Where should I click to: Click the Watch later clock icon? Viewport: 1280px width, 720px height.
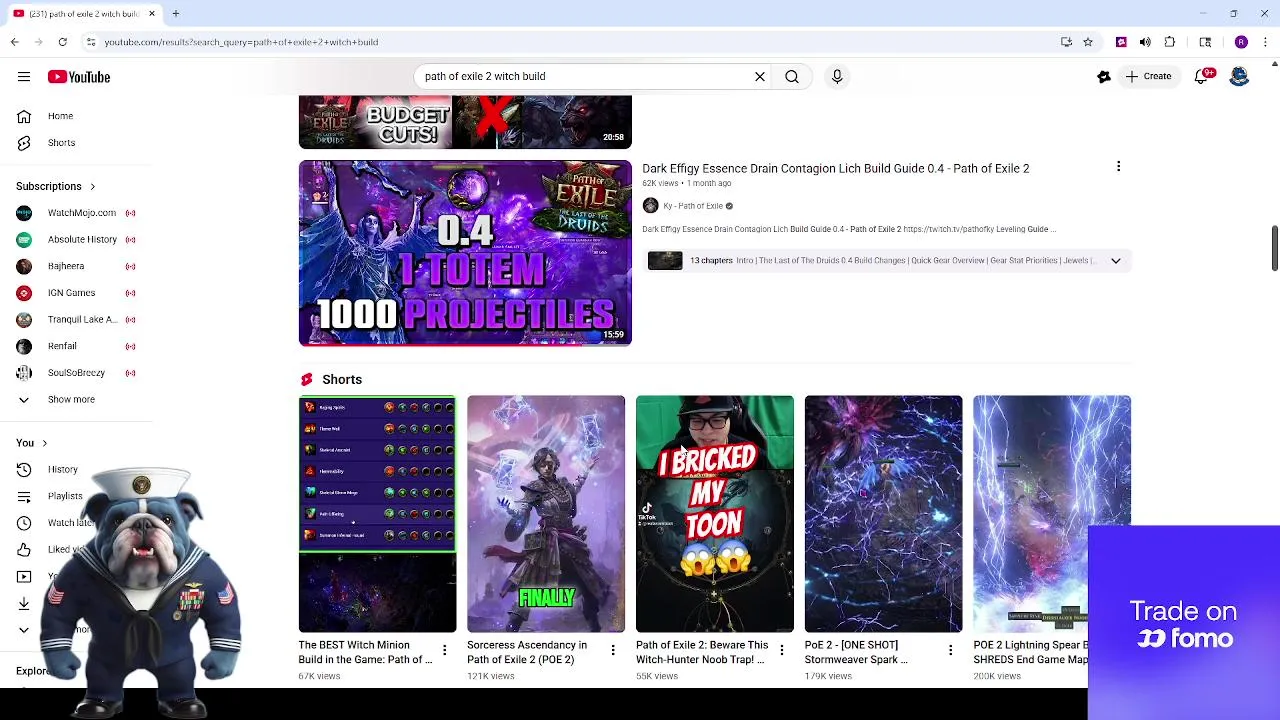[x=24, y=523]
